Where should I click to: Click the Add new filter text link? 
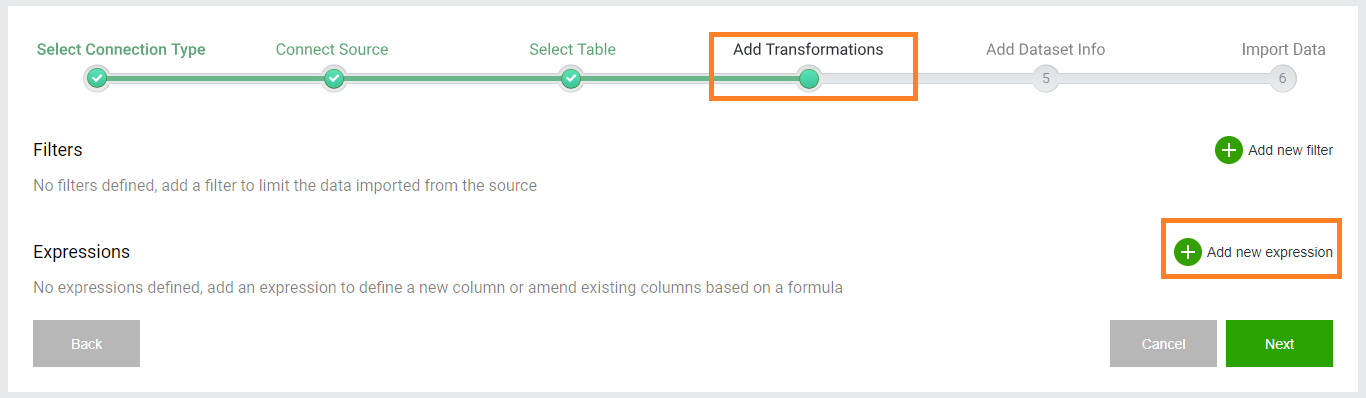click(1290, 150)
